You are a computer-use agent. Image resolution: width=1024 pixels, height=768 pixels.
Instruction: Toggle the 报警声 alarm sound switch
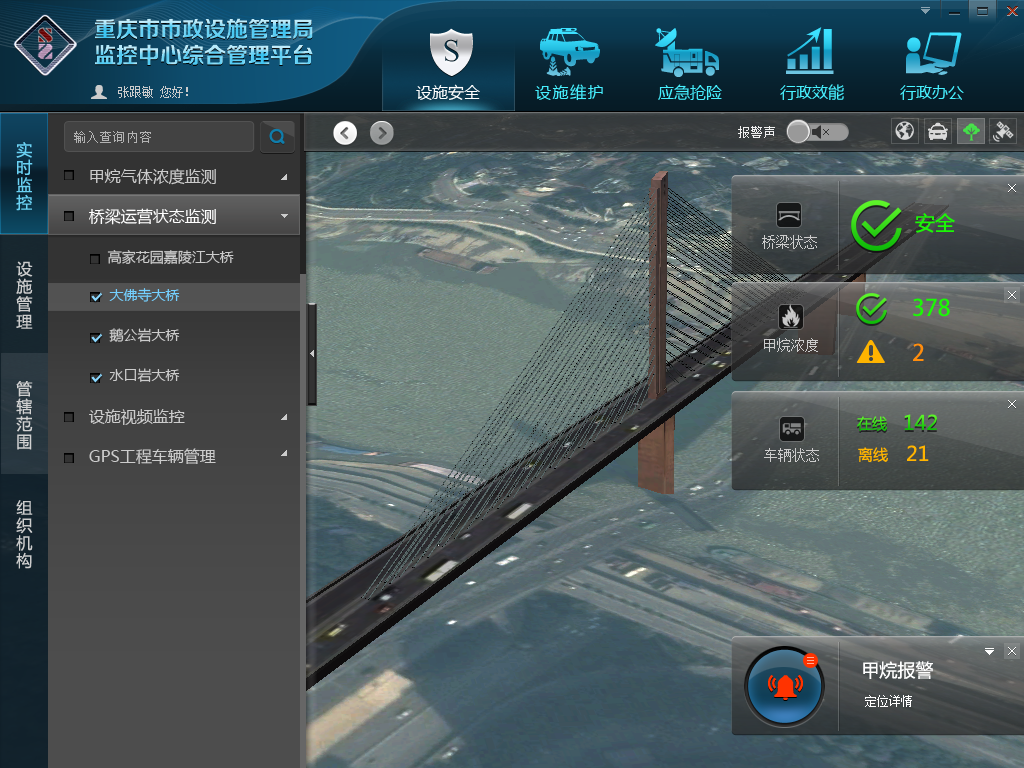[817, 132]
